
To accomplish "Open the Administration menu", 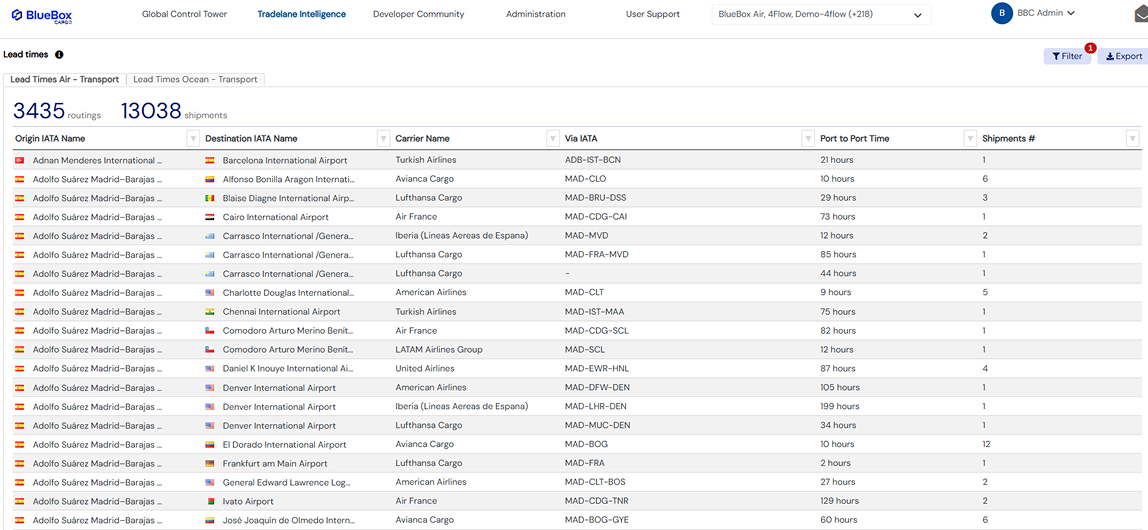I will tap(535, 14).
